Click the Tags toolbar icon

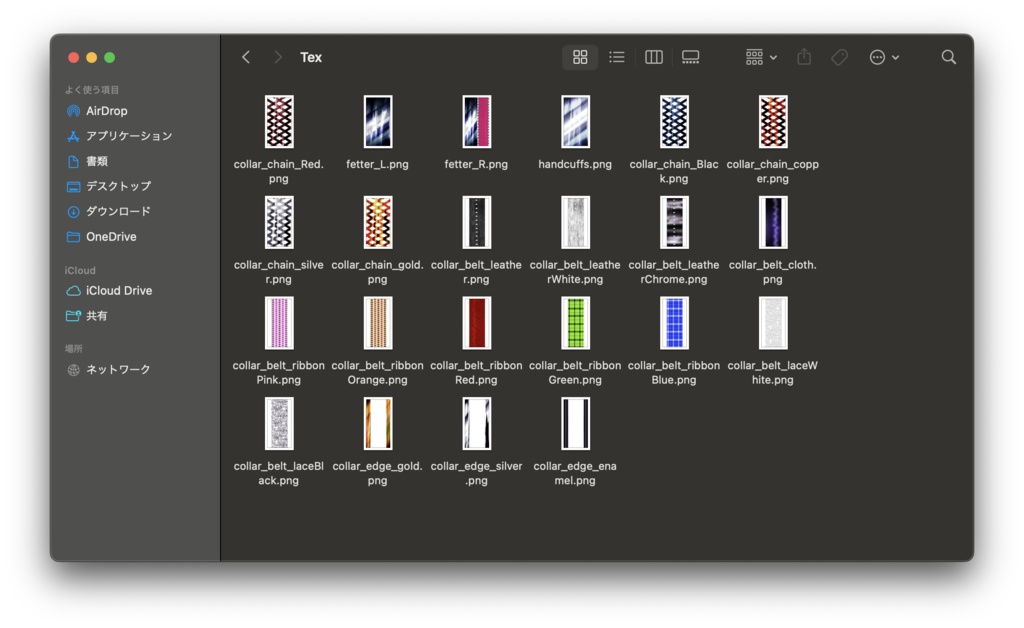click(839, 57)
